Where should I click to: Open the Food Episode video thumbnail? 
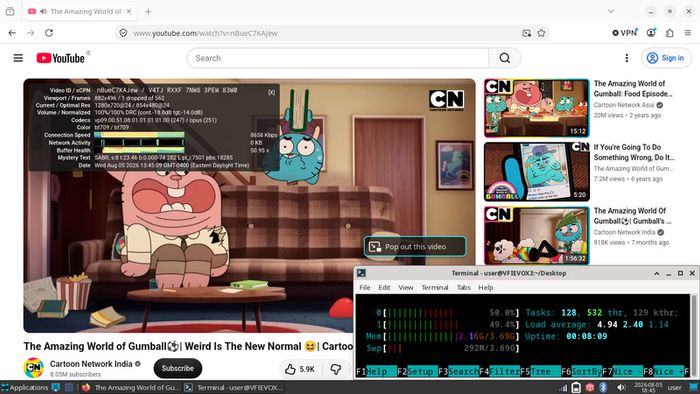click(536, 108)
